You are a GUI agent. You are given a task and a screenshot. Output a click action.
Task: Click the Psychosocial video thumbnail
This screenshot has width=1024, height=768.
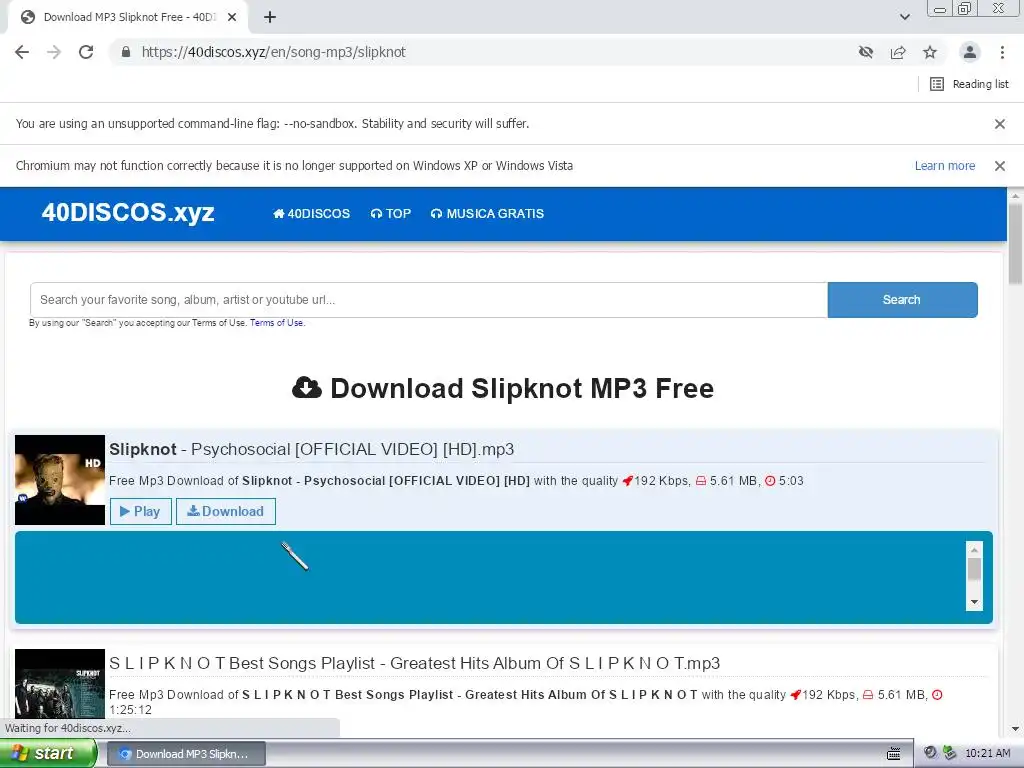[60, 480]
